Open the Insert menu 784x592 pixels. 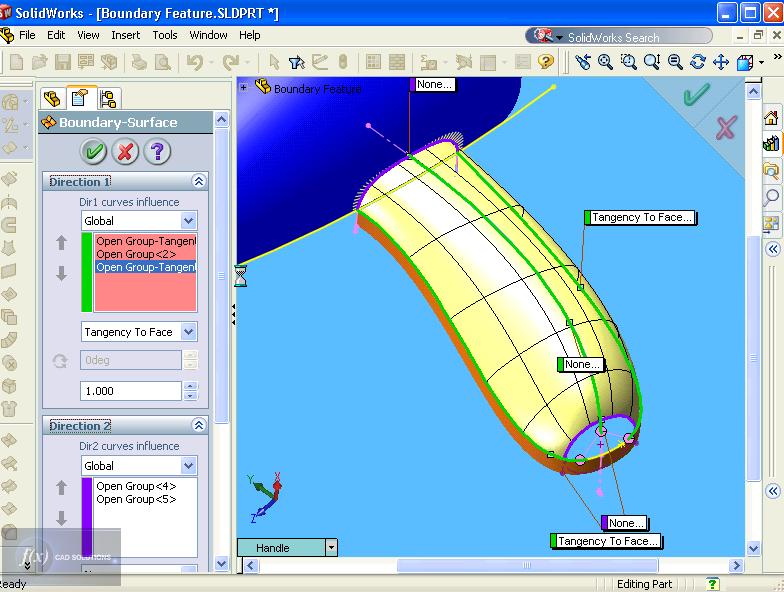tap(126, 35)
